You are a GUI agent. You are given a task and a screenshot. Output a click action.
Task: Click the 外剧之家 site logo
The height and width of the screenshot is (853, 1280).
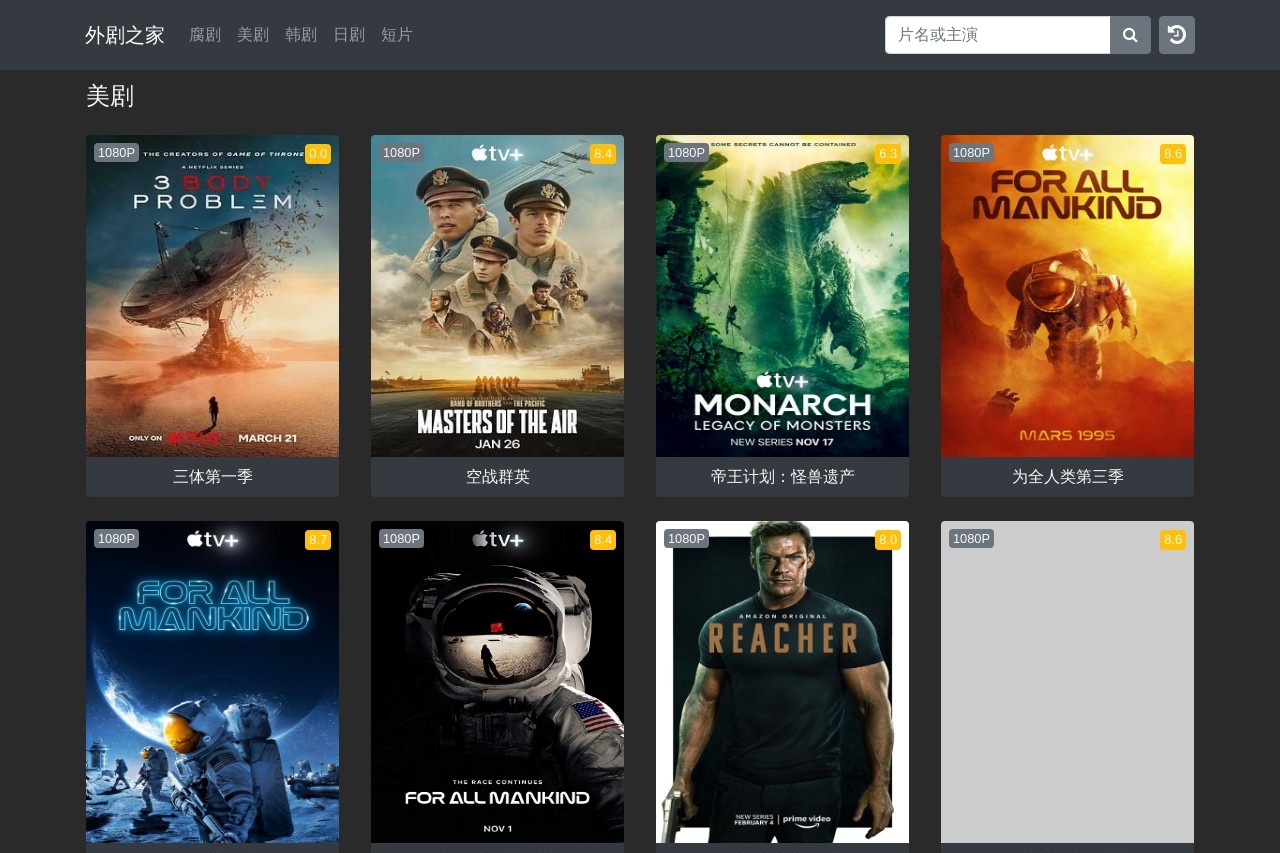point(125,35)
